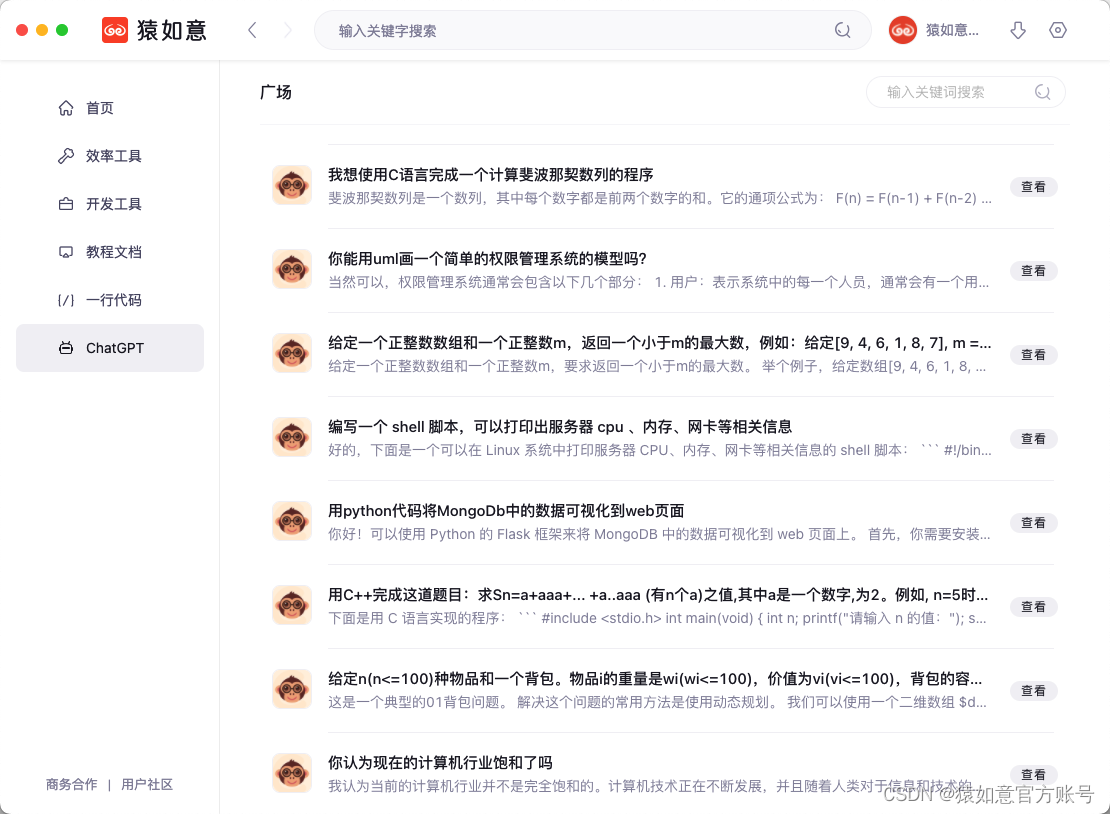Image resolution: width=1110 pixels, height=814 pixels.
Task: Click the 教程文档 icon
Action: tap(66, 252)
